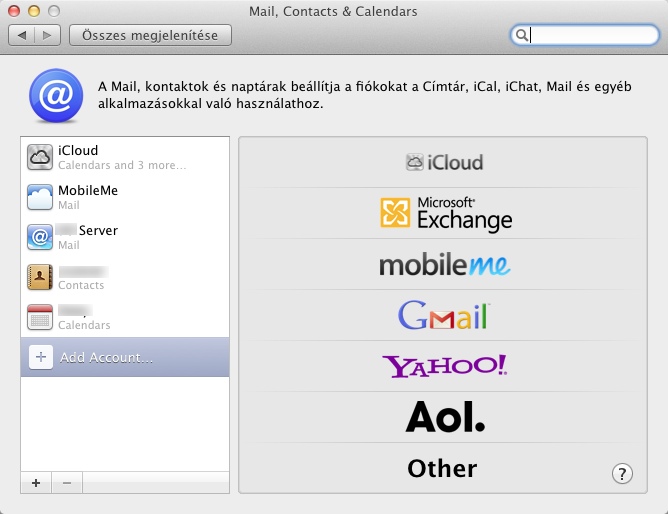Click the iCloud account icon in sidebar

click(x=40, y=157)
